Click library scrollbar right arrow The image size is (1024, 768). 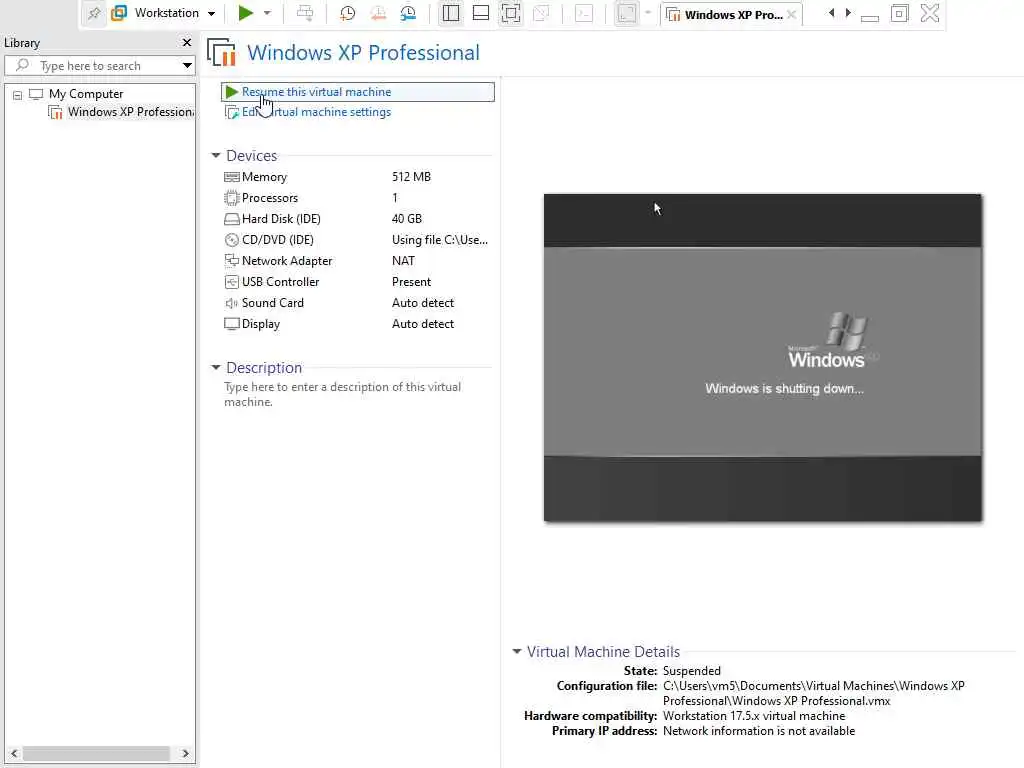[x=185, y=754]
